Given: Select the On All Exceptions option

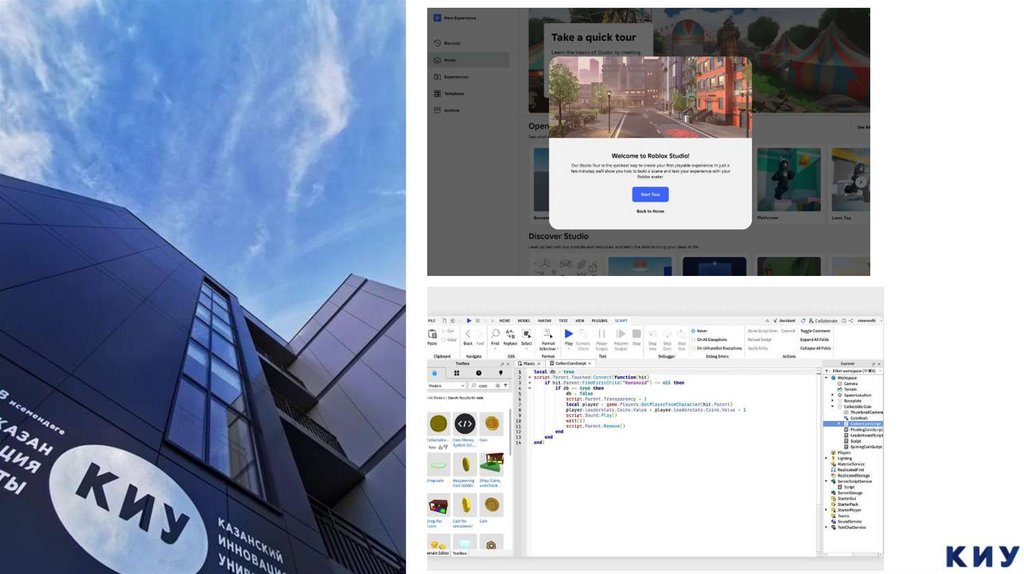Looking at the screenshot, I should [x=693, y=339].
